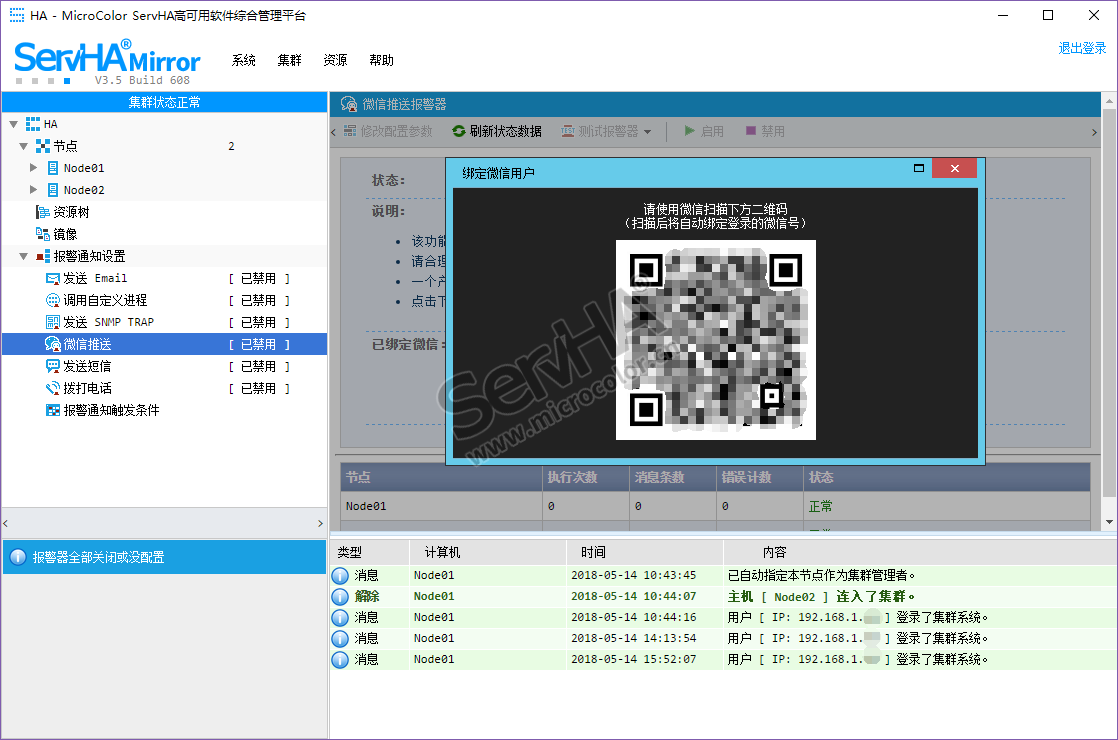
Task: Collapse the 节点 nodes branch
Action: pyautogui.click(x=23, y=146)
